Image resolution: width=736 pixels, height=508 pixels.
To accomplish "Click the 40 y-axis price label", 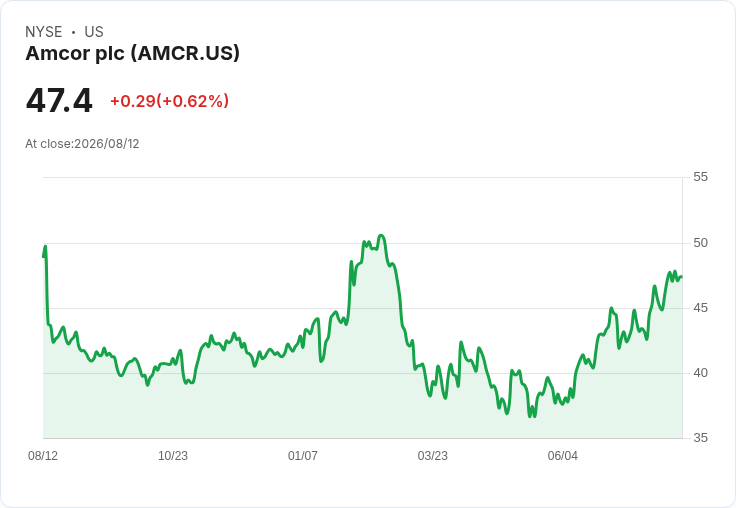I will [x=700, y=373].
